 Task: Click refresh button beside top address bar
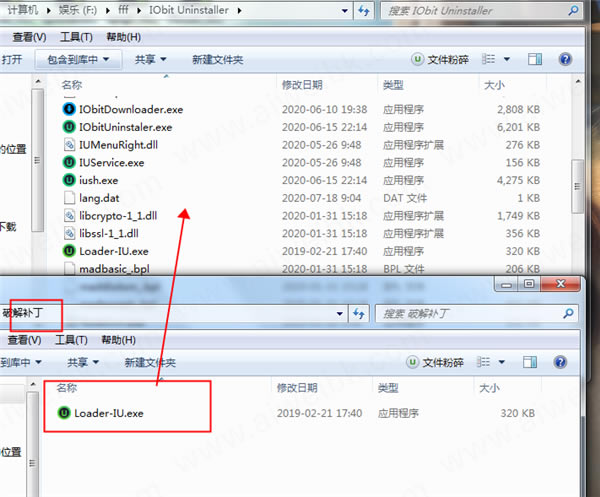364,11
